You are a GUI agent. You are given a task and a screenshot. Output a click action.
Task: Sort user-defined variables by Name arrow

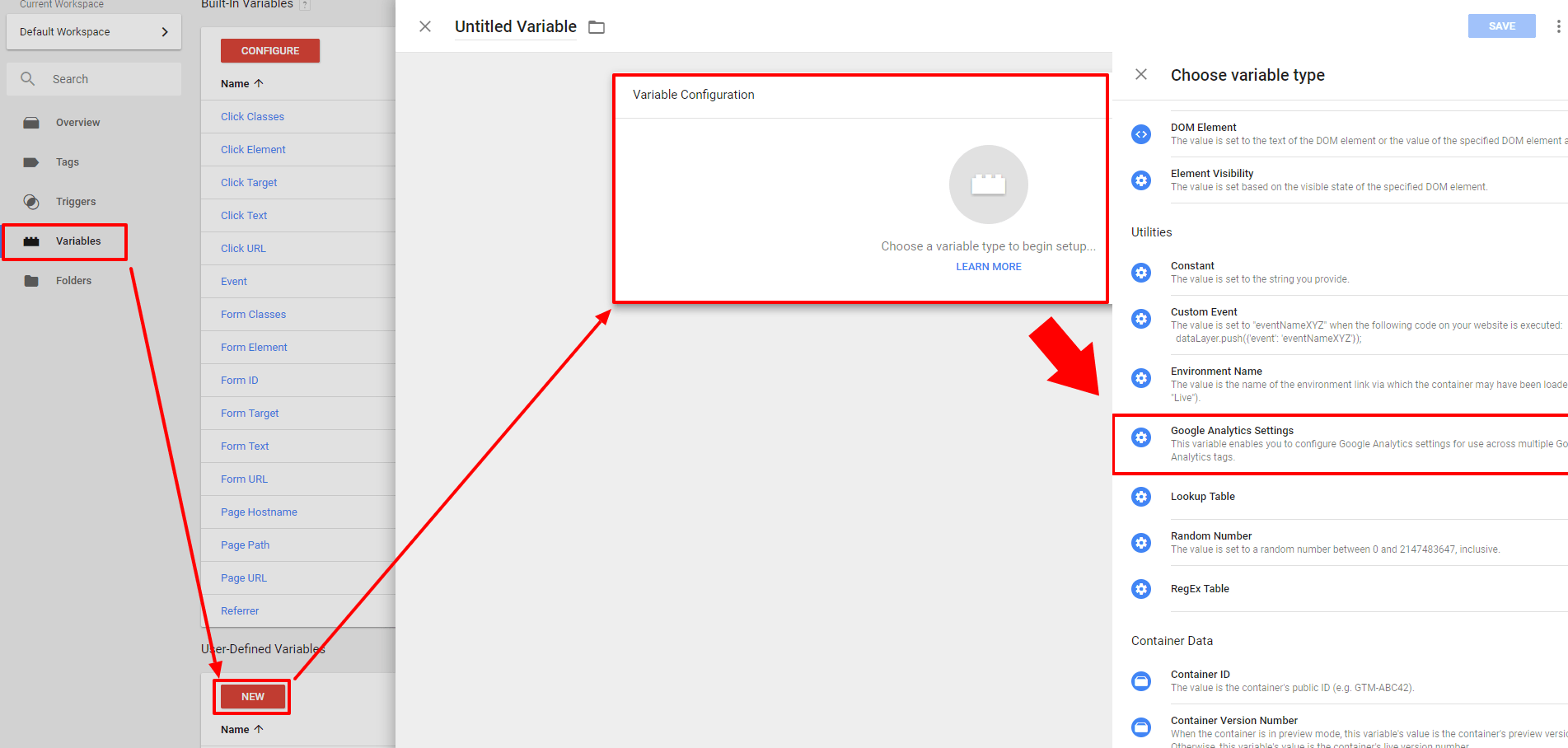(259, 729)
